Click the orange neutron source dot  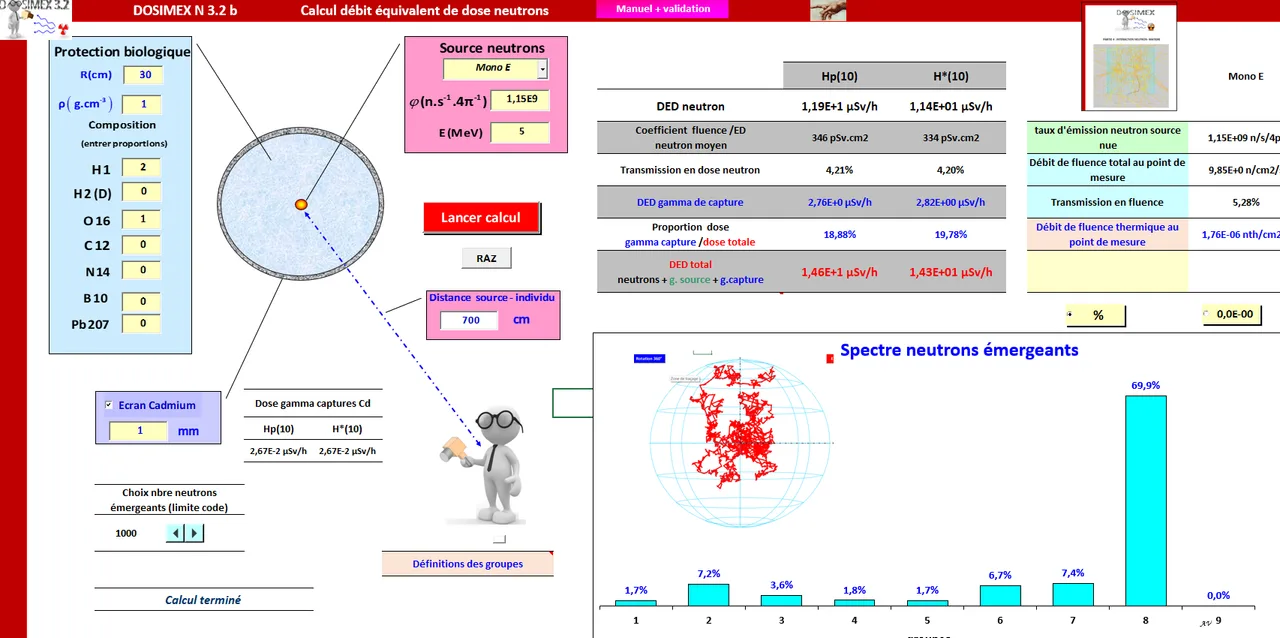[x=301, y=204]
